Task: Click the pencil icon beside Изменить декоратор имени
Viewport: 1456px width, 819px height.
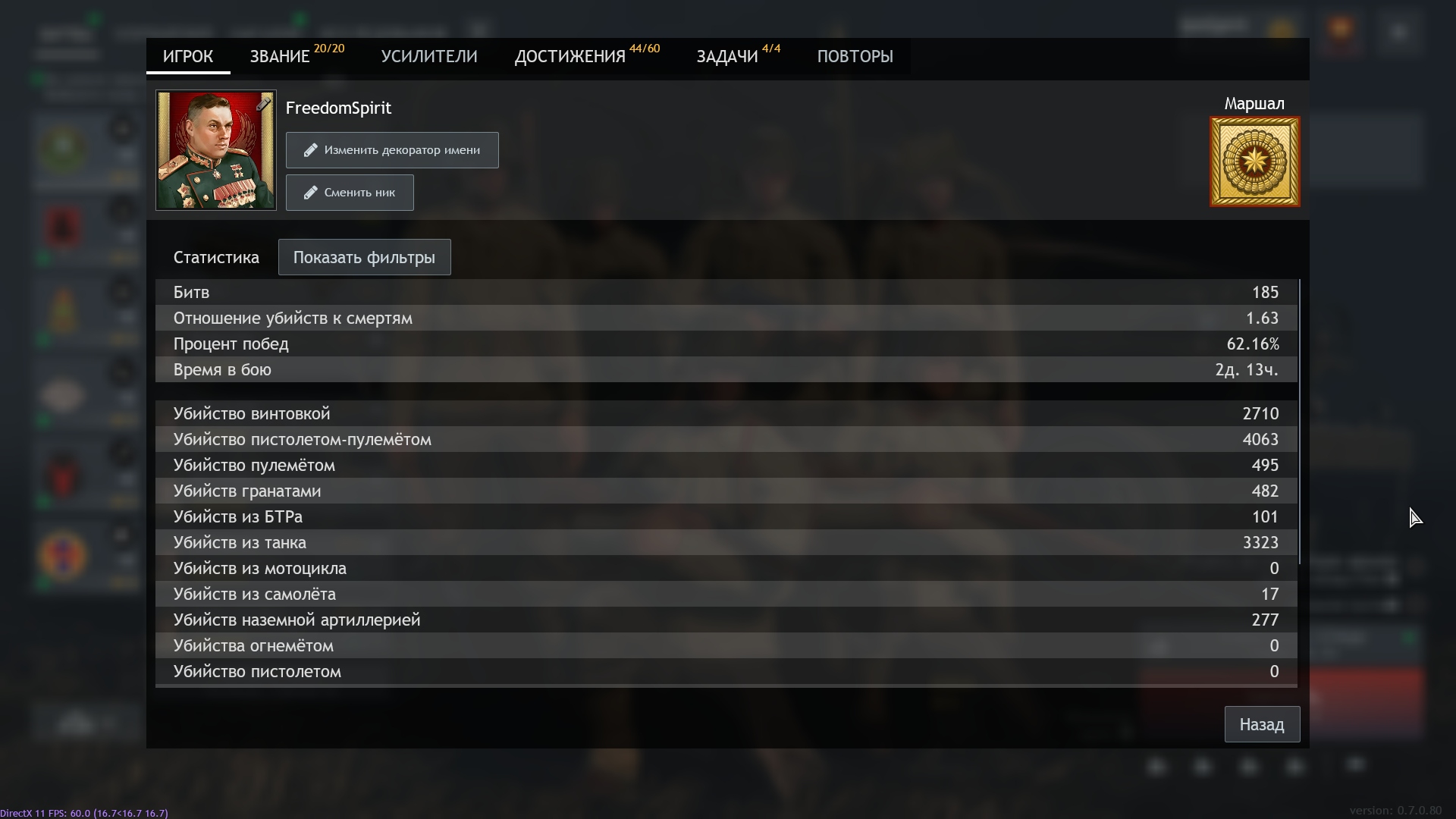Action: pos(310,150)
